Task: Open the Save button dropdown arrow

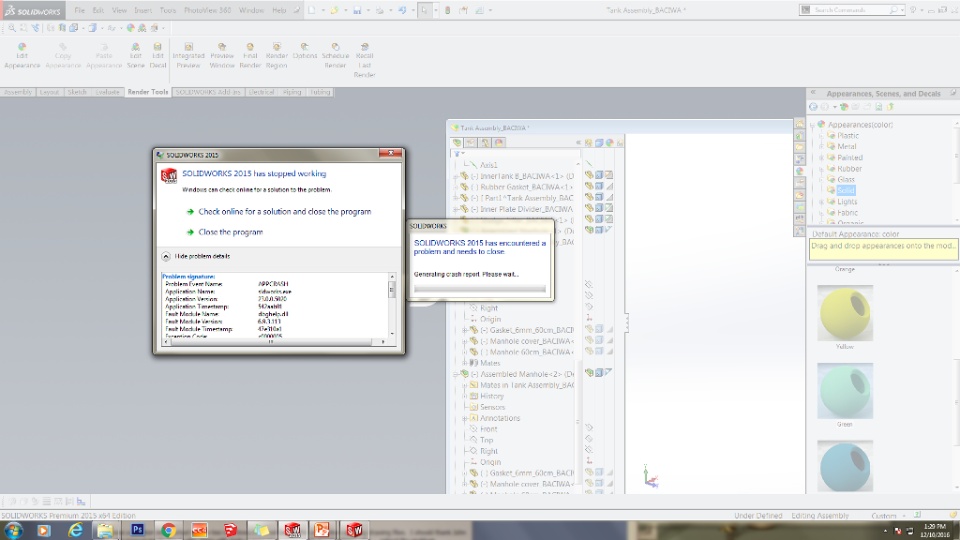Action: [x=367, y=10]
